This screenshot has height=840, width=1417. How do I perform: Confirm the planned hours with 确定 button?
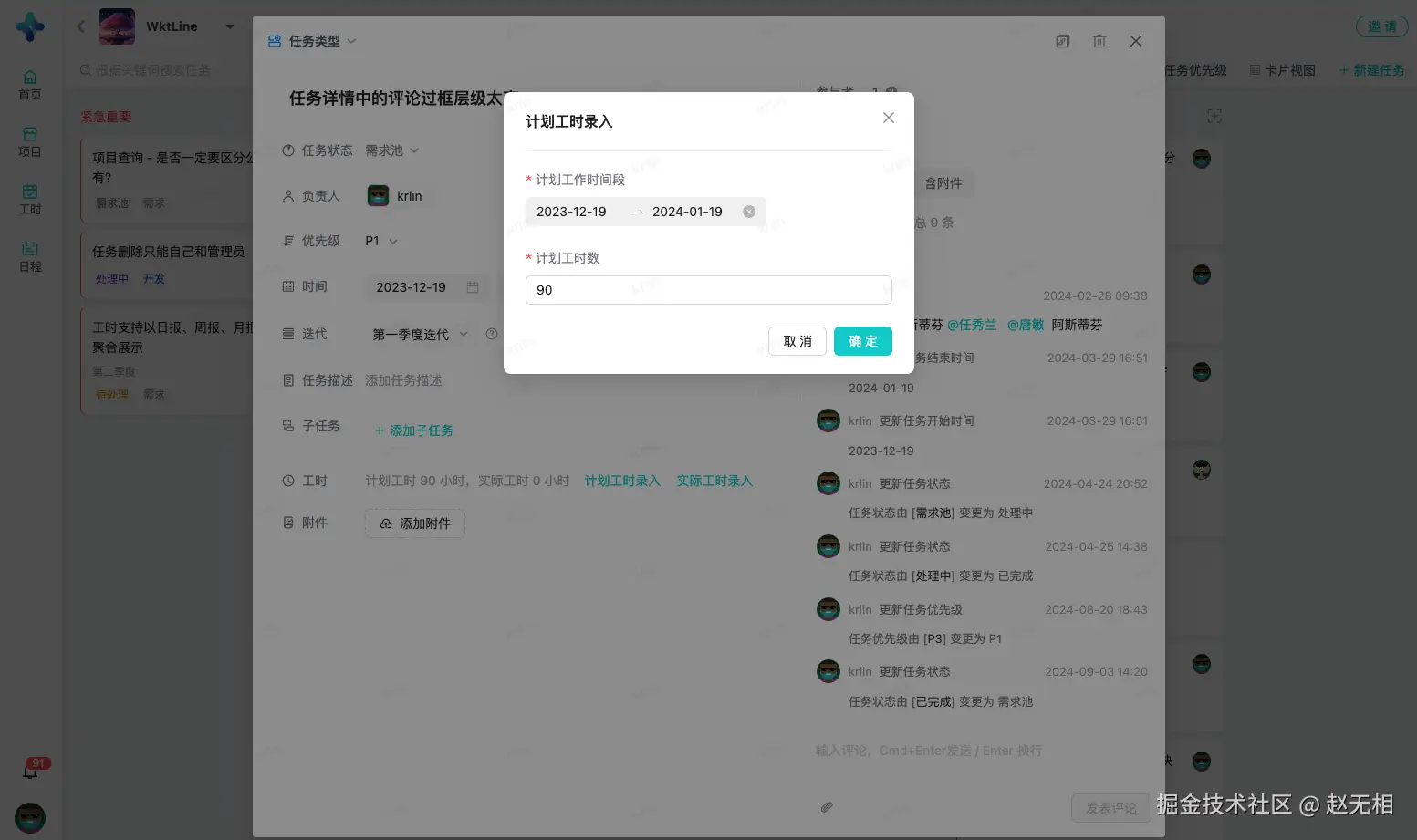pos(862,341)
